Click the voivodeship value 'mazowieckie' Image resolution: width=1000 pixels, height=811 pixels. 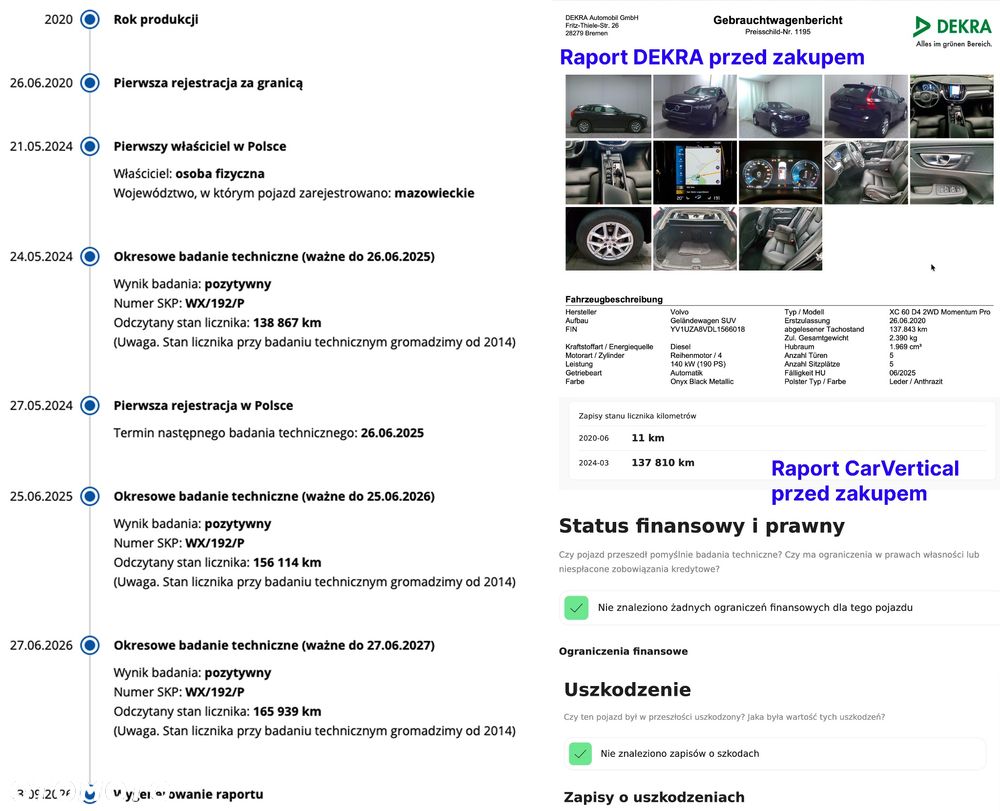pos(434,193)
